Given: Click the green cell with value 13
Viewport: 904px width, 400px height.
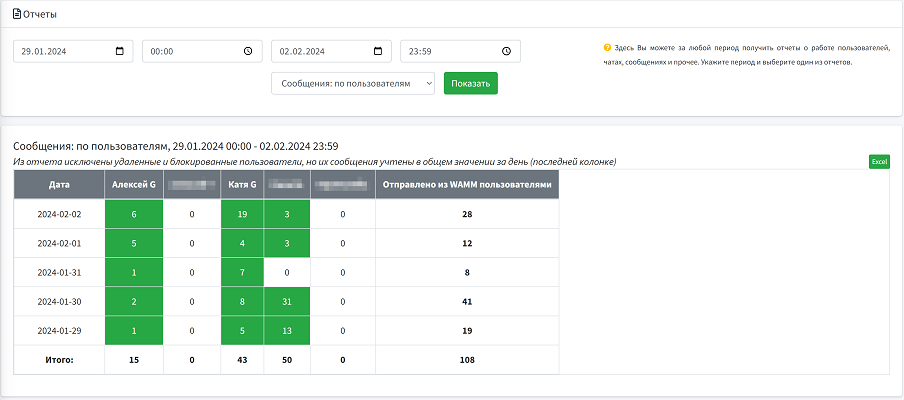Looking at the screenshot, I should coord(287,331).
